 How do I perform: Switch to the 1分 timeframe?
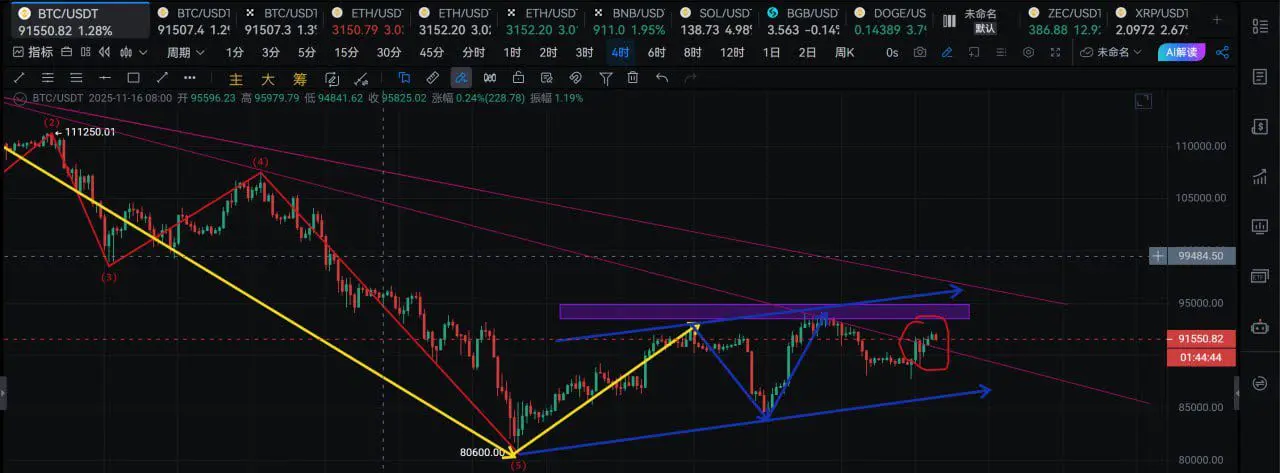tap(235, 52)
